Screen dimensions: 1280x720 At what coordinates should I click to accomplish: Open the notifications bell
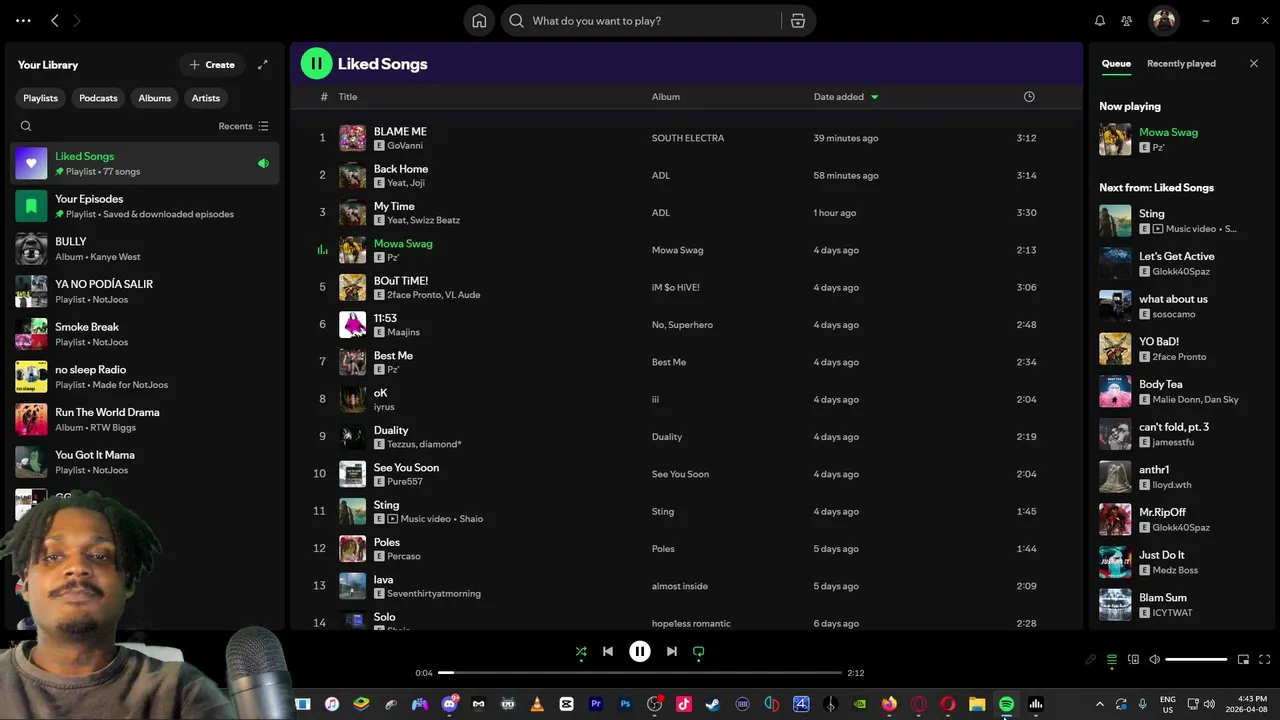tap(1100, 21)
